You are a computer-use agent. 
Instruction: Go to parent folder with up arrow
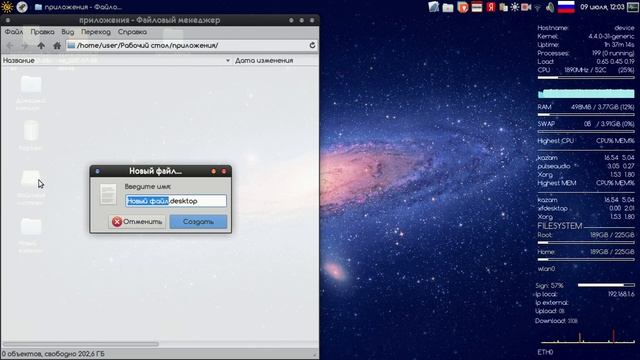point(41,46)
